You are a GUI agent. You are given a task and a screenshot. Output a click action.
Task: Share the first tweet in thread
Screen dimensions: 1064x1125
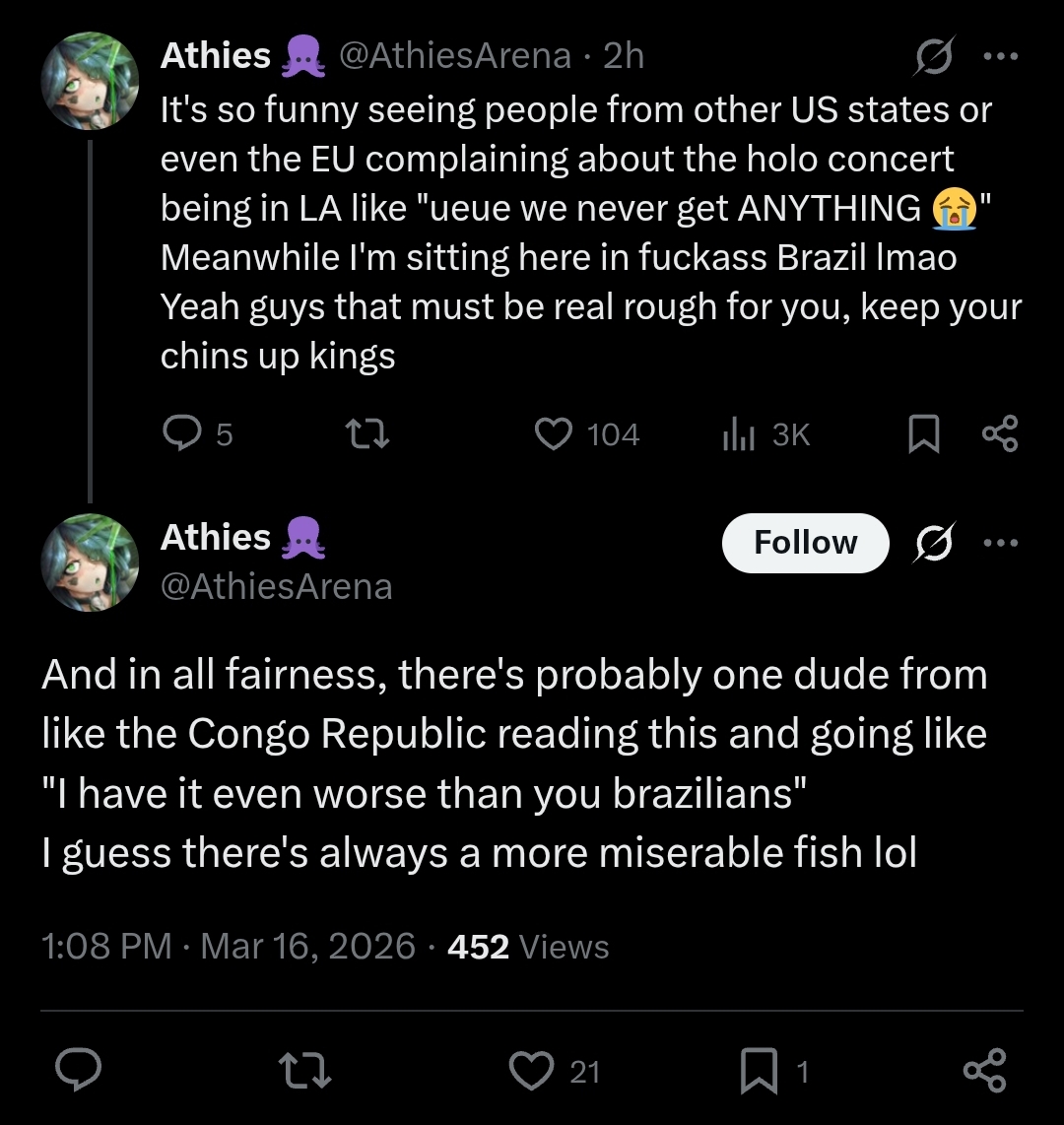pos(1001,433)
